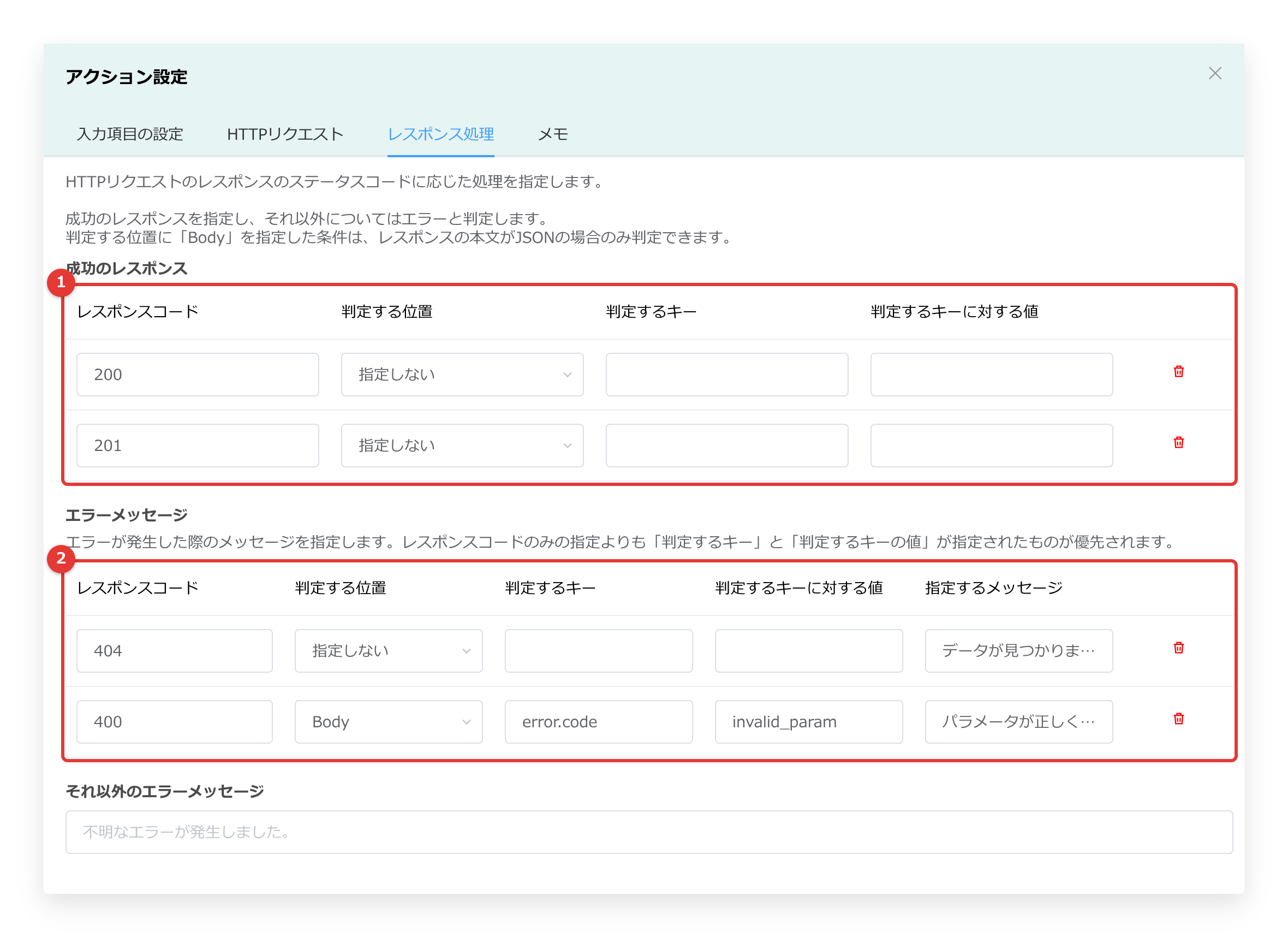Screen dimensions: 1288x937
Task: Edit the invalid_param value field
Action: 809,722
